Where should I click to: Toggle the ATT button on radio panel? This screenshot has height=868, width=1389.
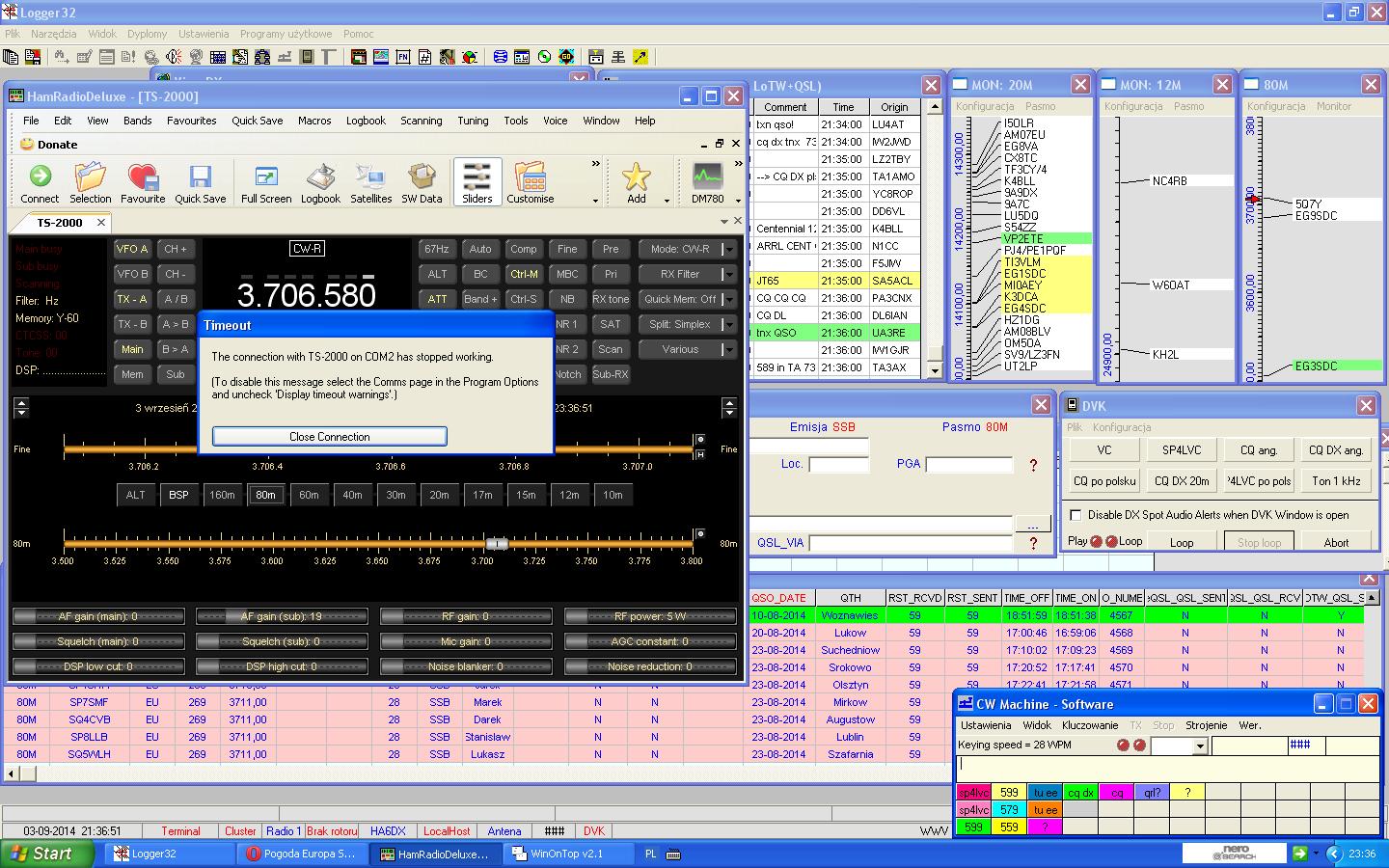point(437,299)
